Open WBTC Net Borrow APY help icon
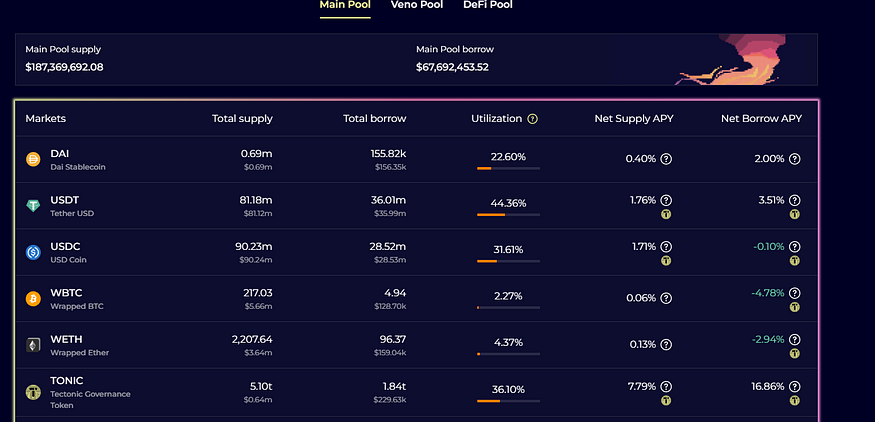This screenshot has height=422, width=875. (x=795, y=293)
